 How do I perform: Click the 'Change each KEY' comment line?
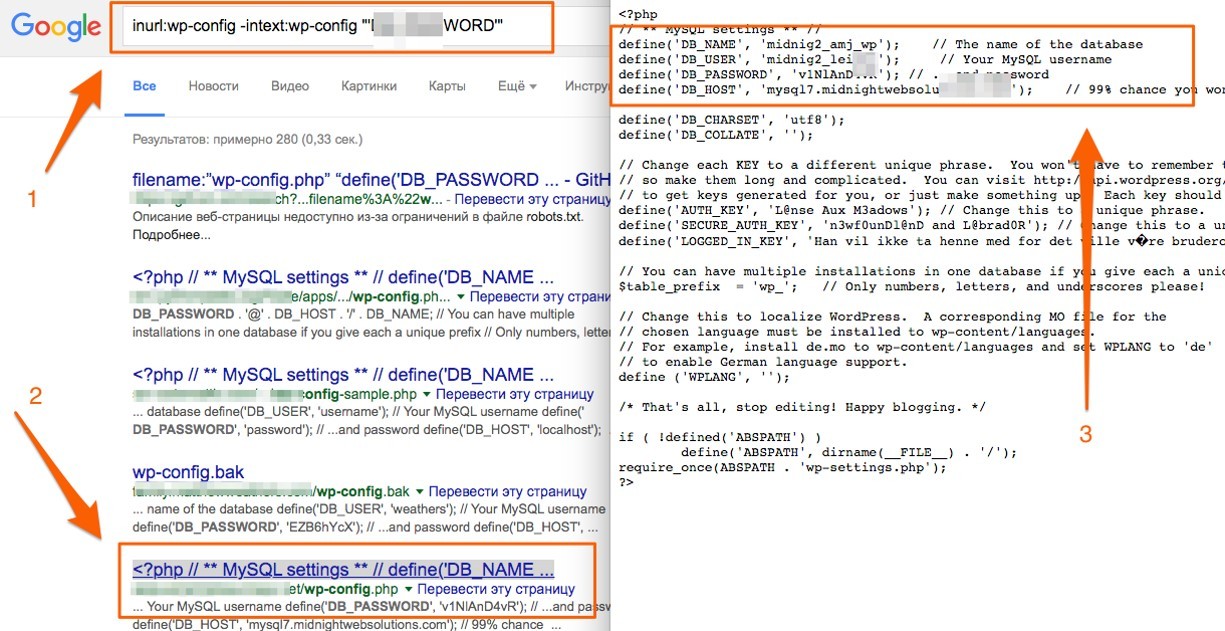point(921,165)
